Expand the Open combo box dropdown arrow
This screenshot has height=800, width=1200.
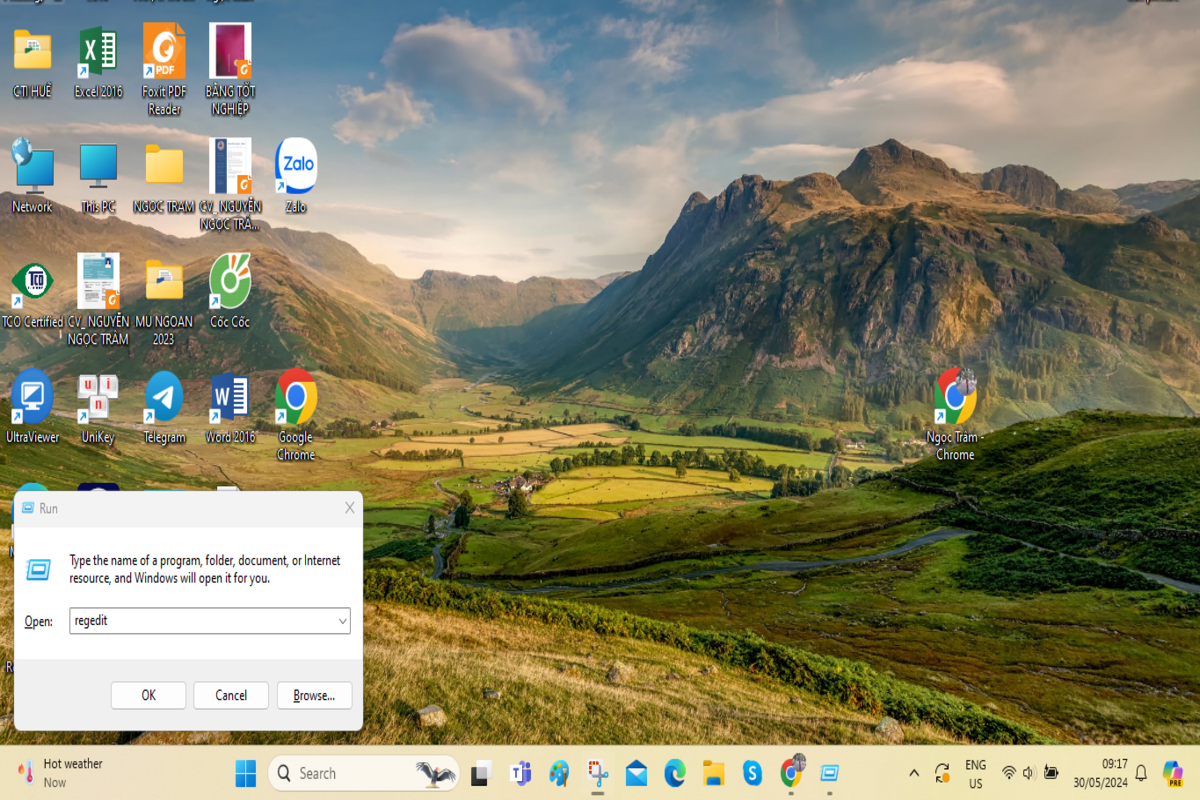[343, 621]
